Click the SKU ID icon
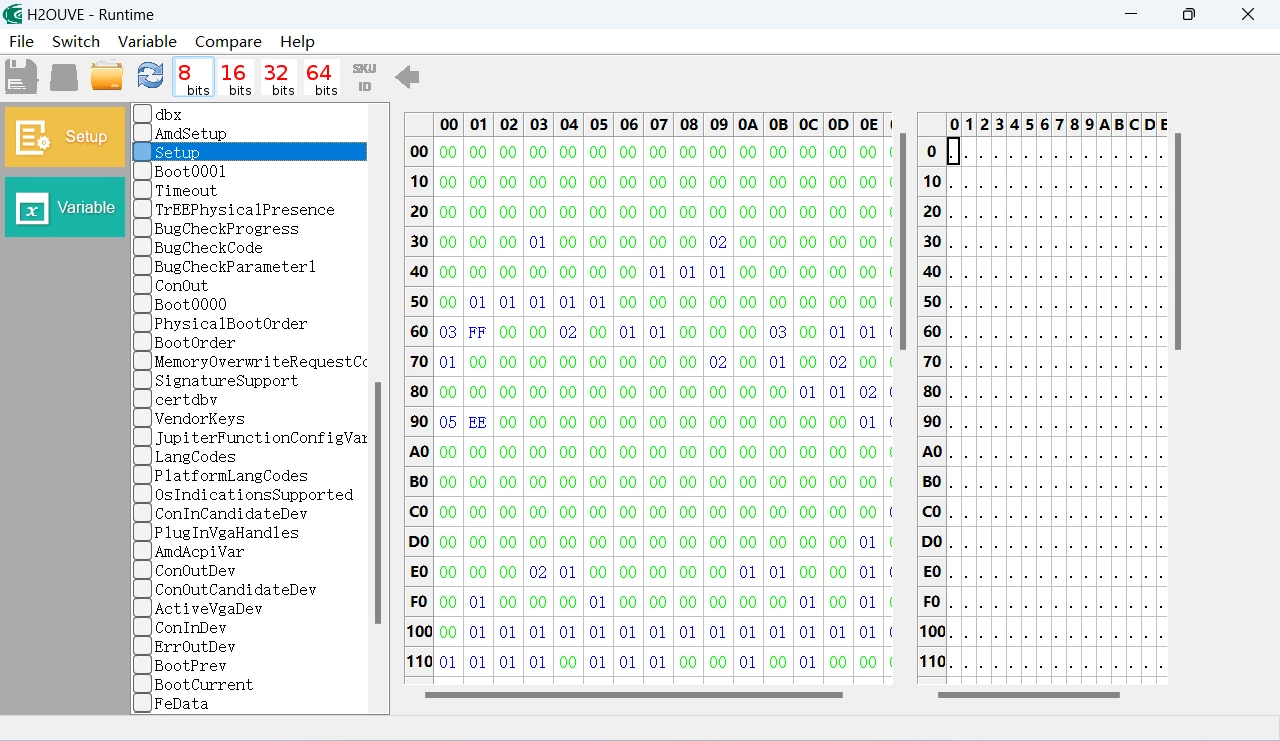Viewport: 1280px width, 741px height. point(364,77)
